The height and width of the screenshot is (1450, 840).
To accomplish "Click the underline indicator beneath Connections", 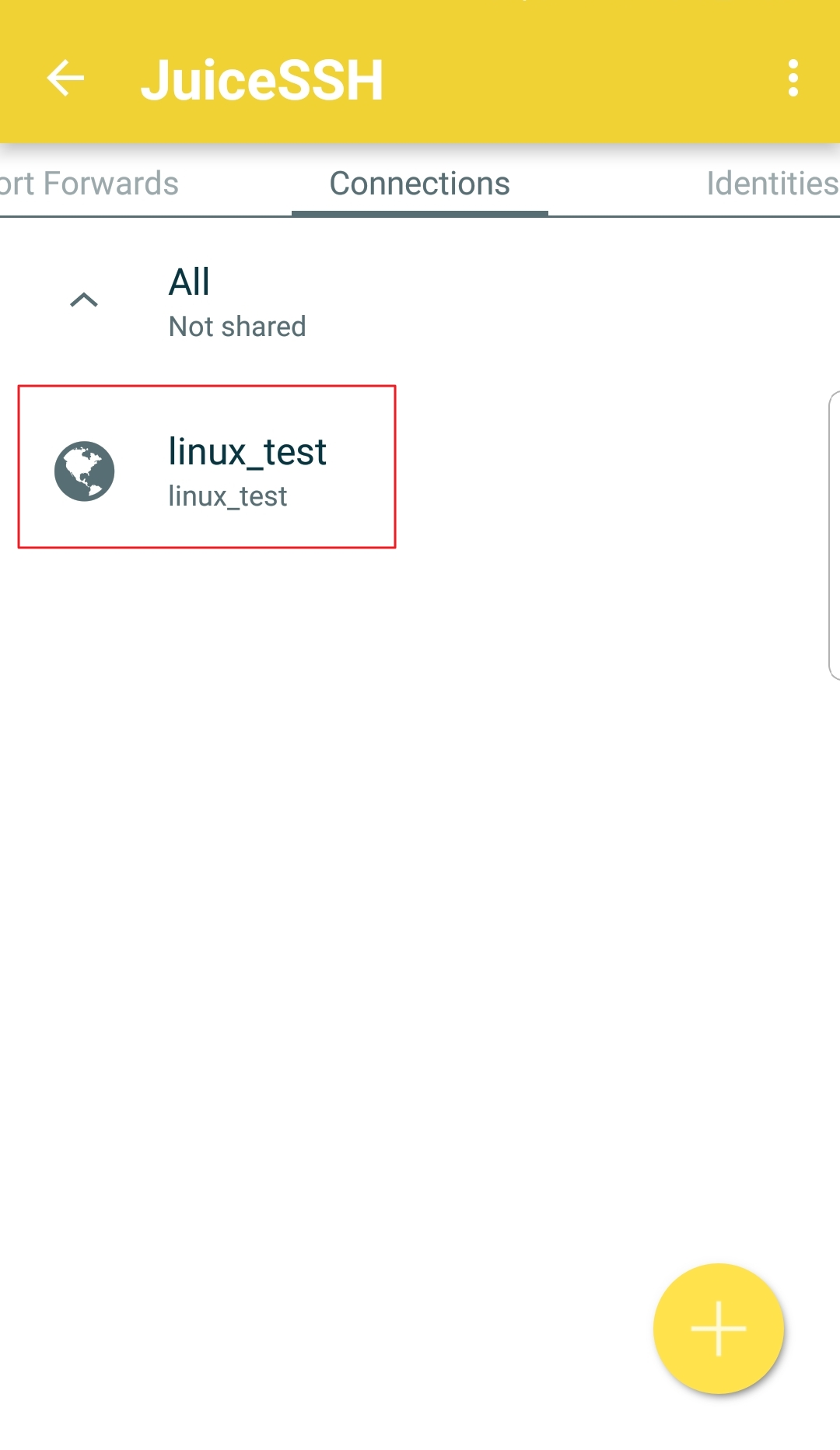I will pos(420,213).
